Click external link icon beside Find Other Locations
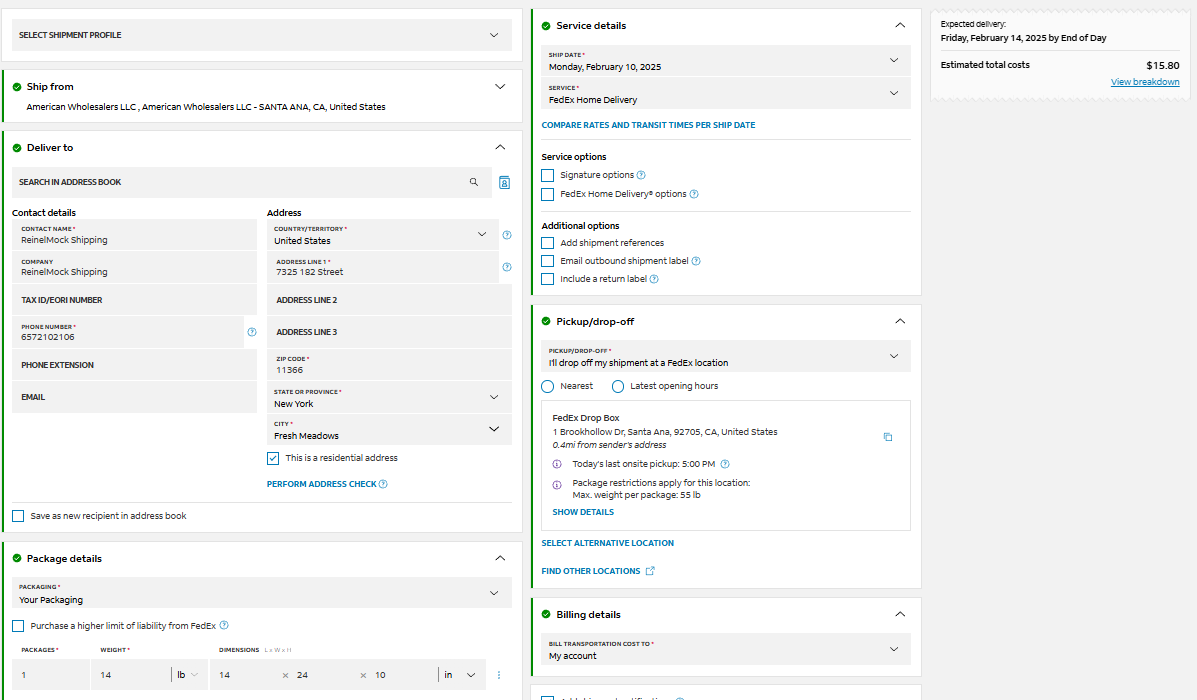Screen dimensions: 1197x700 tap(650, 571)
